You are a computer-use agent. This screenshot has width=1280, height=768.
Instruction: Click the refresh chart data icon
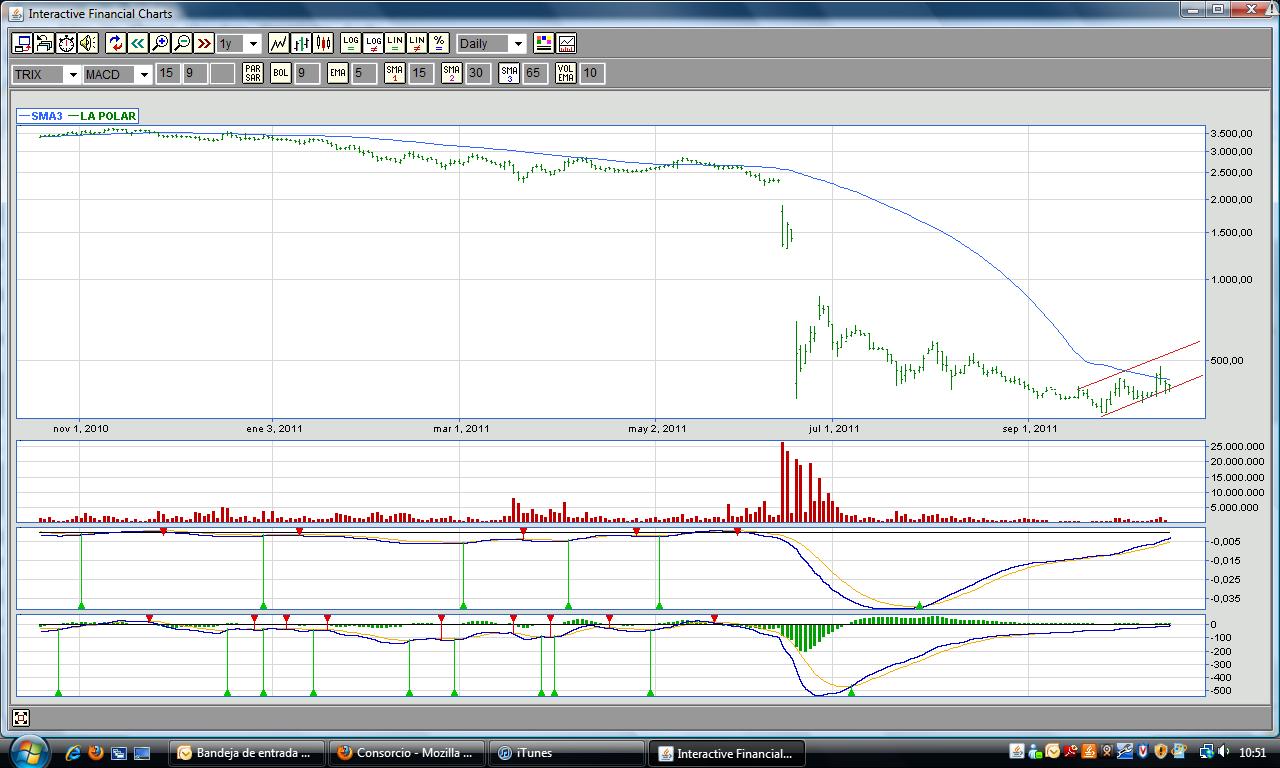click(115, 43)
